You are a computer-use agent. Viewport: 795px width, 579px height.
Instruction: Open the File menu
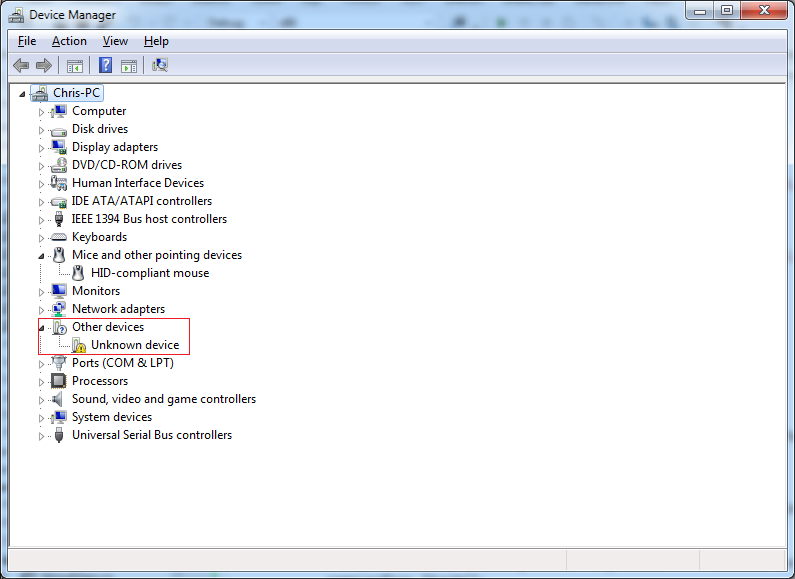[27, 41]
